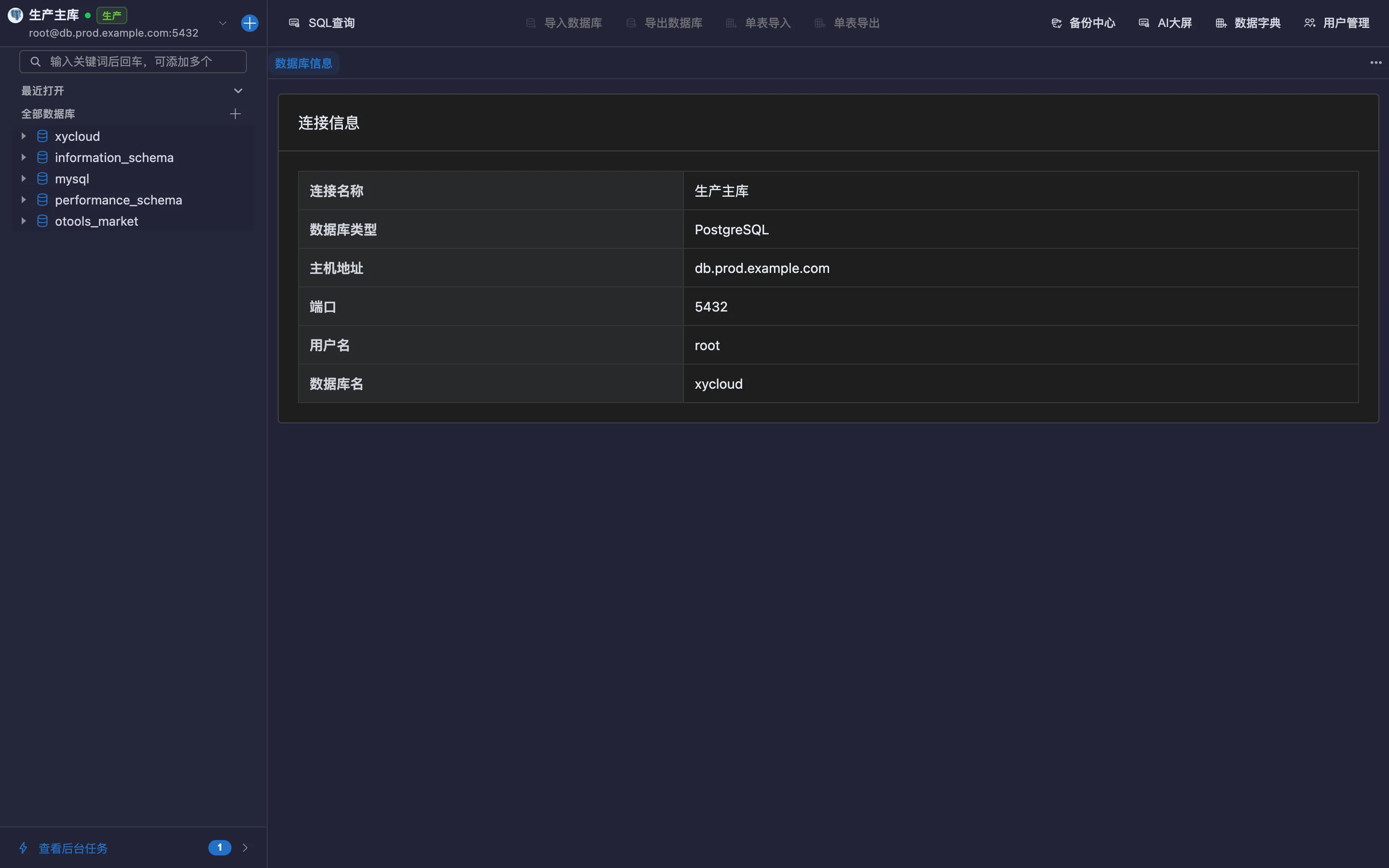The width and height of the screenshot is (1389, 868).
Task: Click the search magnifier icon
Action: click(x=36, y=61)
